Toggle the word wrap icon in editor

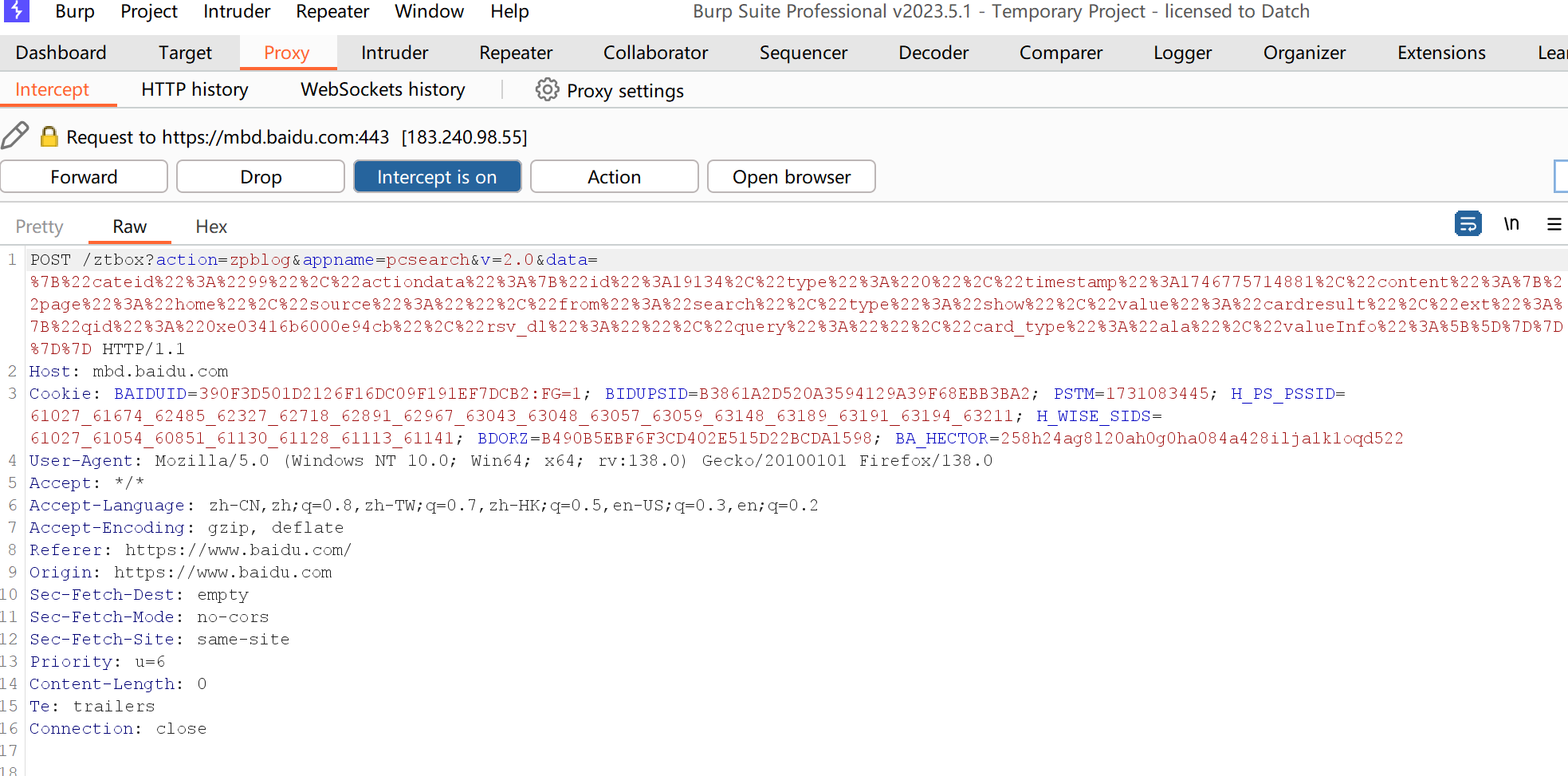coord(1468,224)
